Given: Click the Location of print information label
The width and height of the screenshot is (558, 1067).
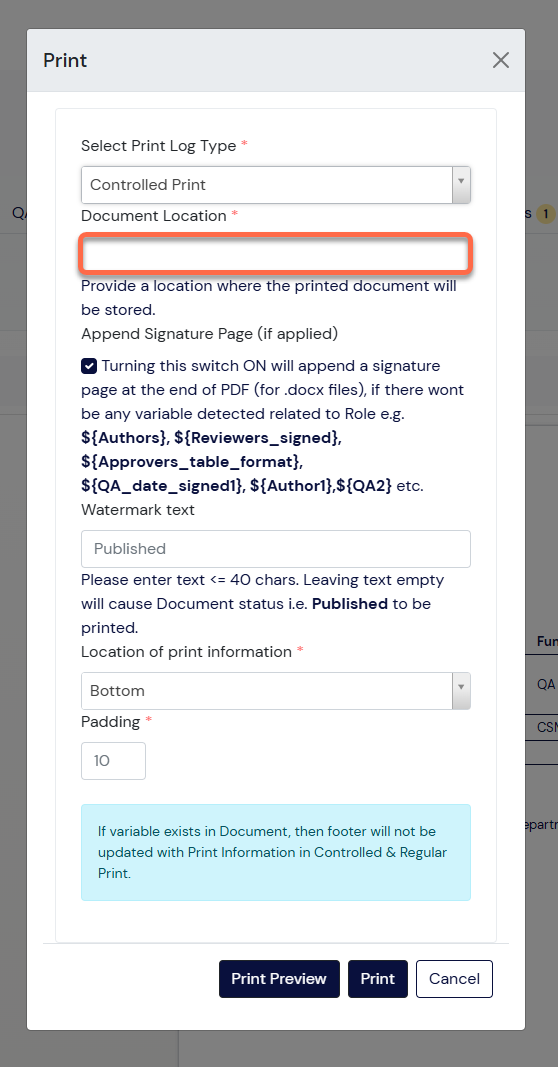Looking at the screenshot, I should [186, 652].
